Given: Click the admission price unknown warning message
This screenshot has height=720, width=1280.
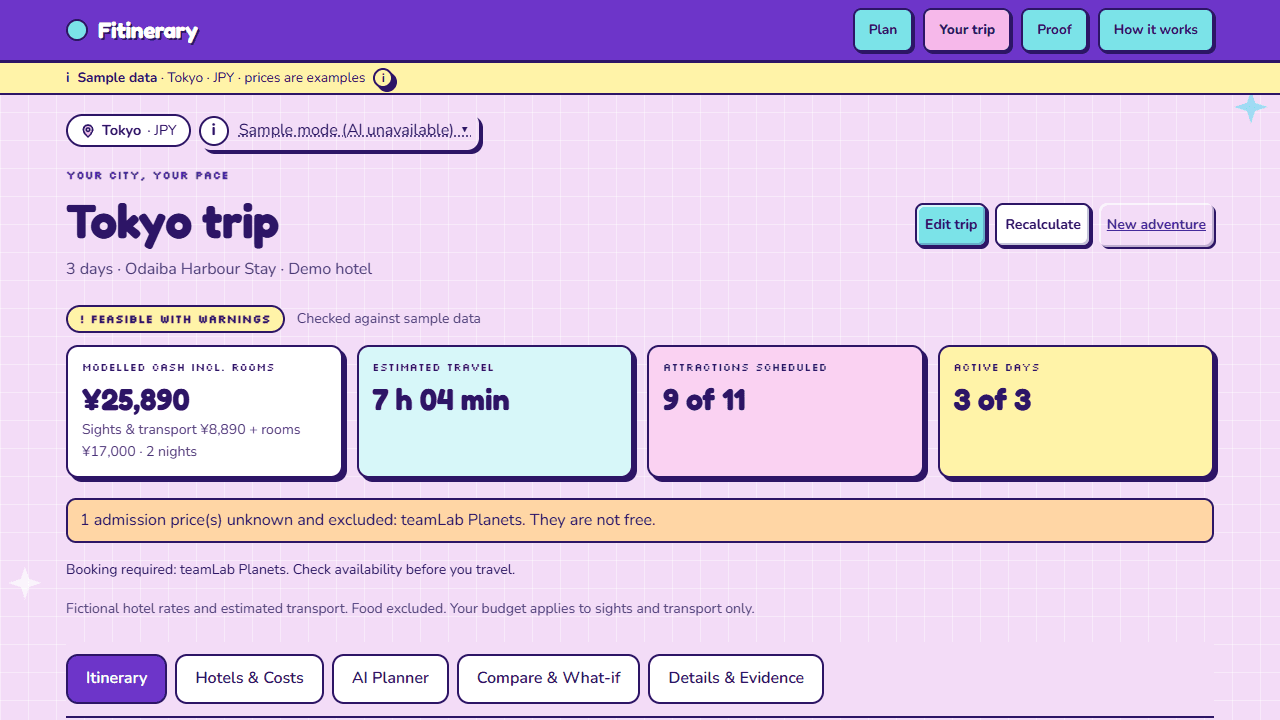Looking at the screenshot, I should click(x=640, y=520).
